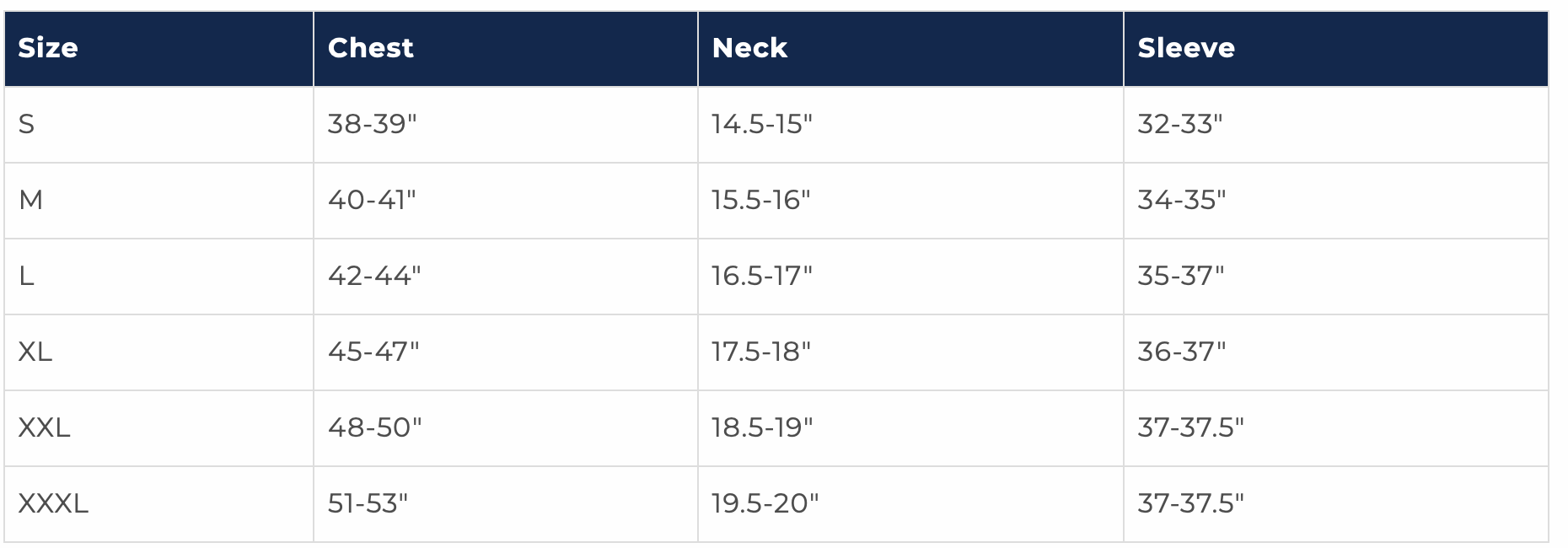
Task: Select the XXL size row label
Action: coord(44,428)
